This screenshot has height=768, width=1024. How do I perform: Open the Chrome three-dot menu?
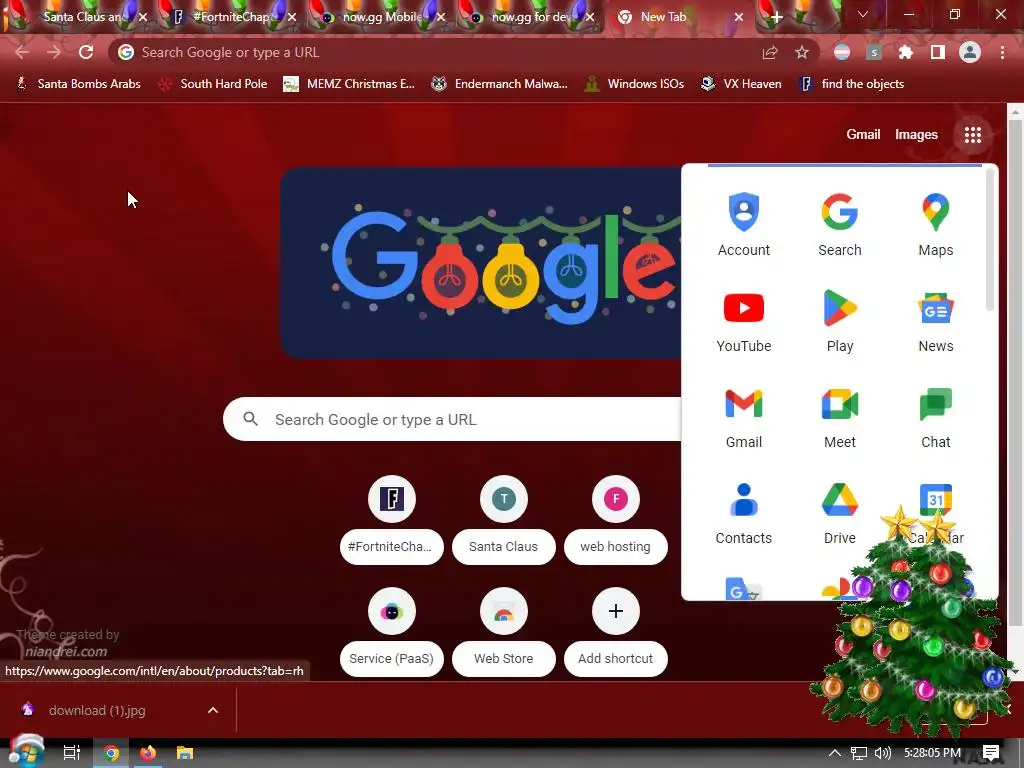click(x=1002, y=52)
